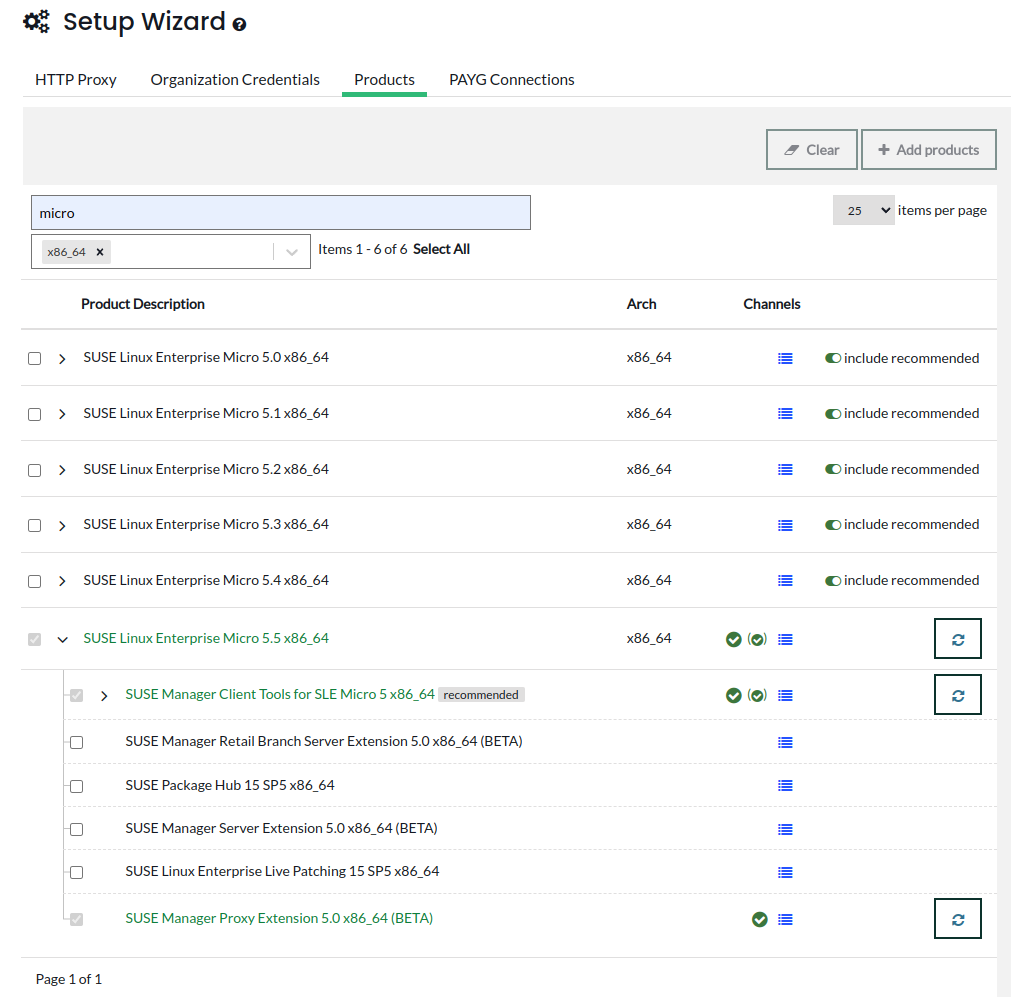Toggle include recommended for Micro 5.4

tap(832, 580)
